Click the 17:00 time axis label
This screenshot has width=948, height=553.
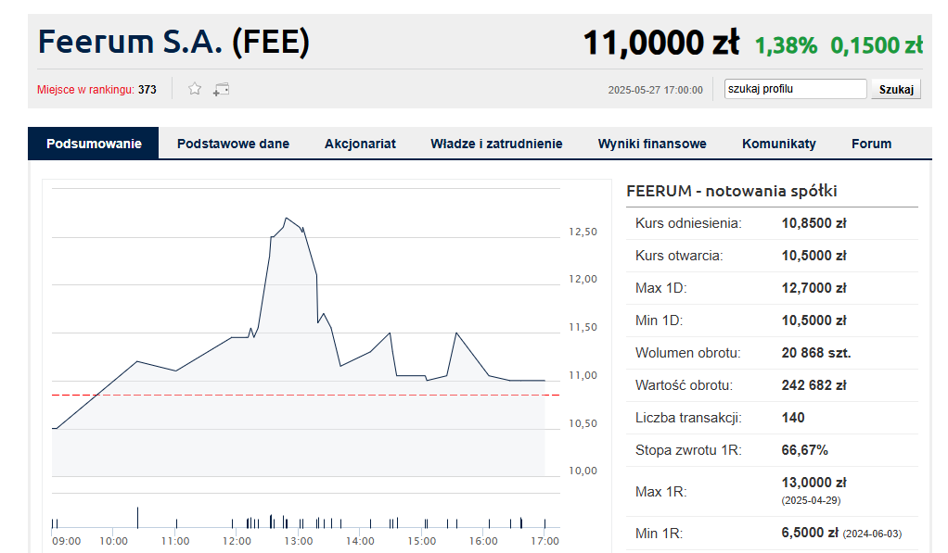pos(544,541)
